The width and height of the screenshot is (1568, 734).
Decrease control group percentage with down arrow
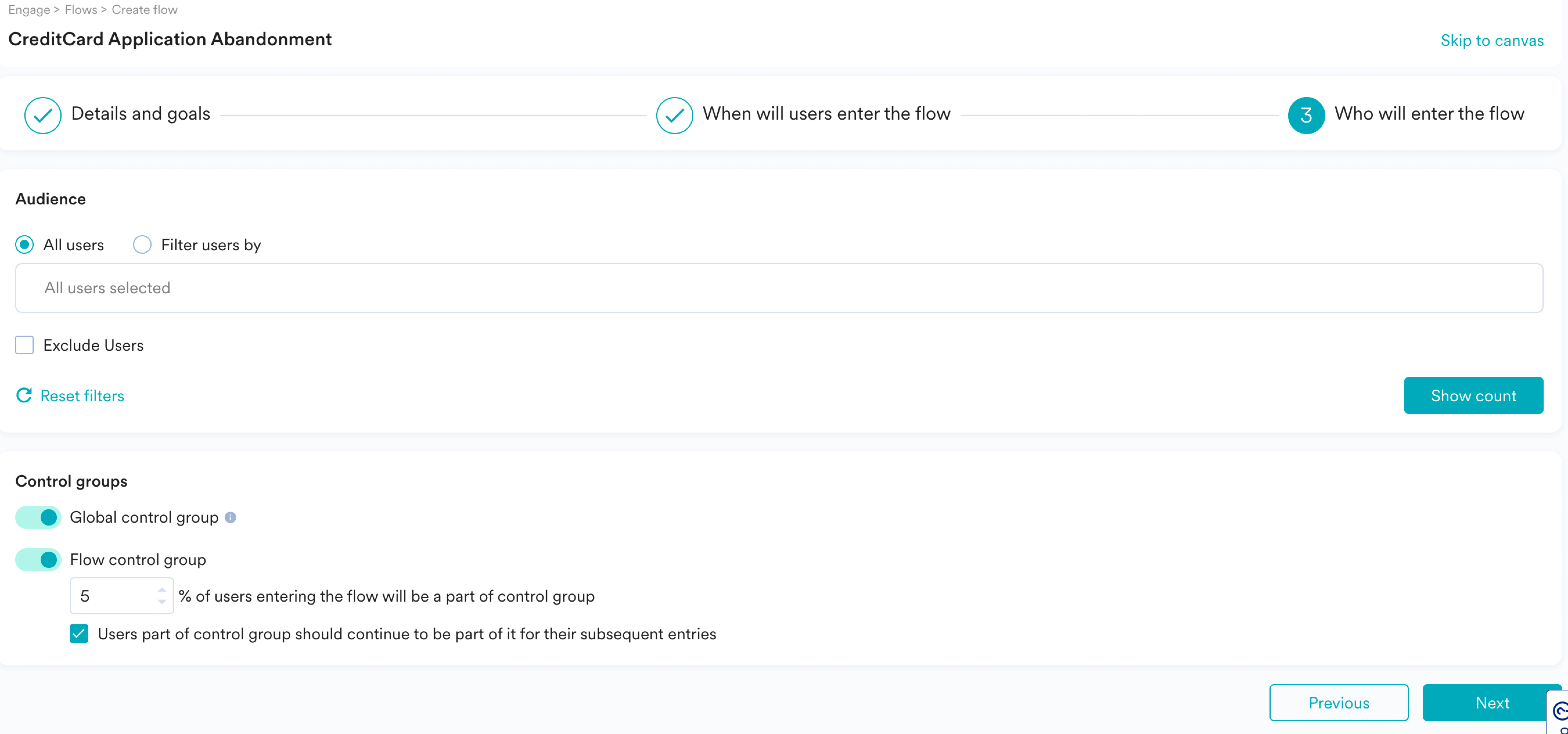click(162, 602)
